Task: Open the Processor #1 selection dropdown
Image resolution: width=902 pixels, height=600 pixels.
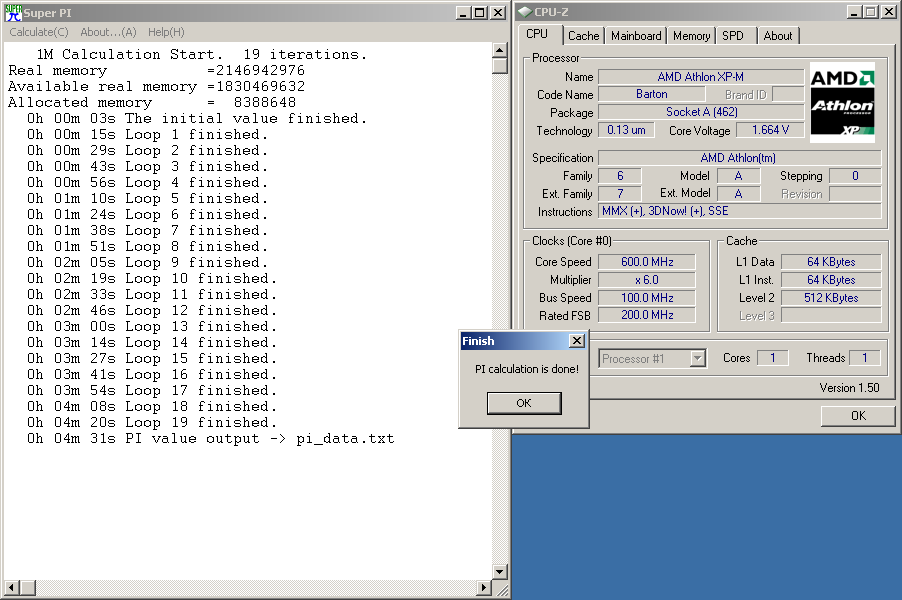Action: (698, 358)
